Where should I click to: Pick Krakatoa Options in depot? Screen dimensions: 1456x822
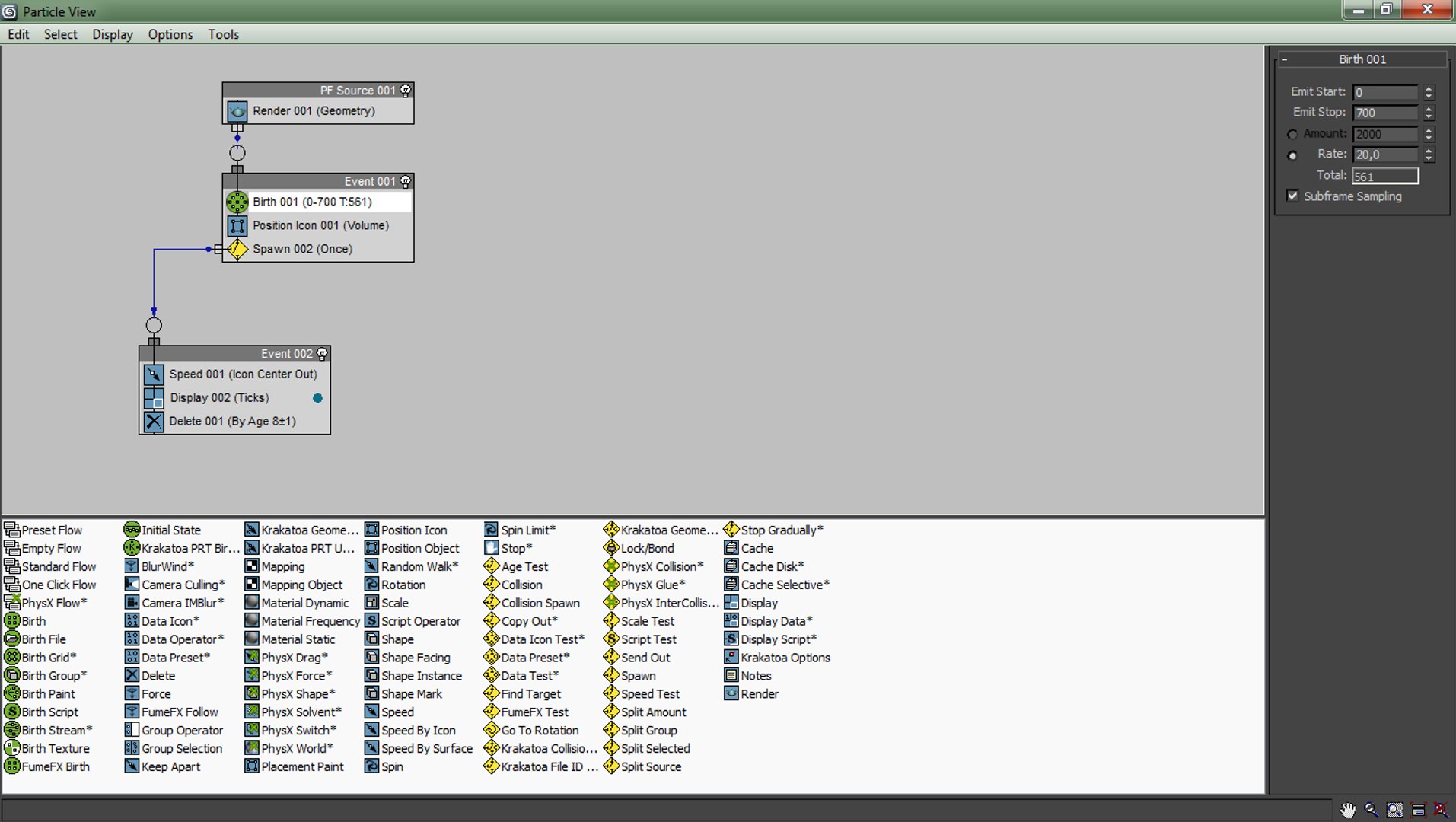coord(777,658)
